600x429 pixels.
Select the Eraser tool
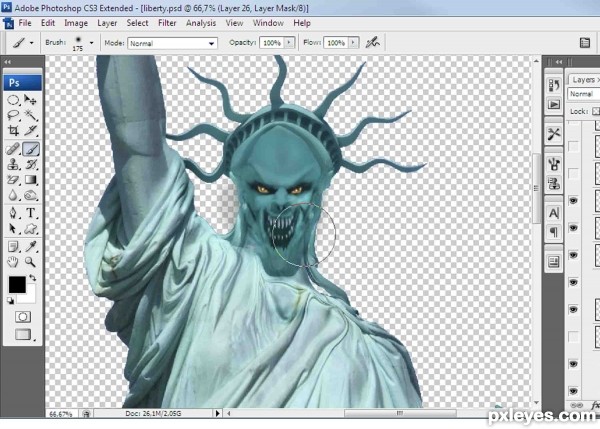pyautogui.click(x=13, y=180)
